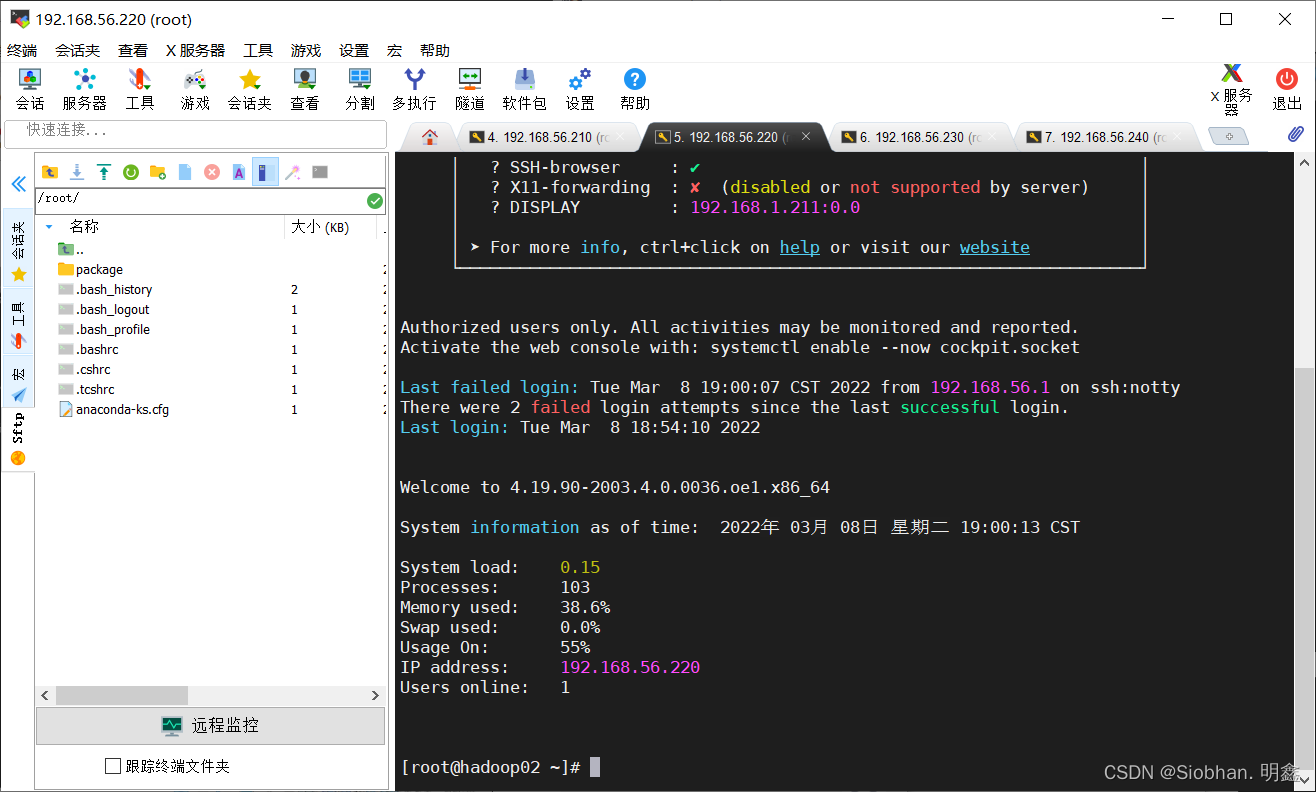
Task: Create a new folder via SFTP toolbar
Action: coord(157,172)
